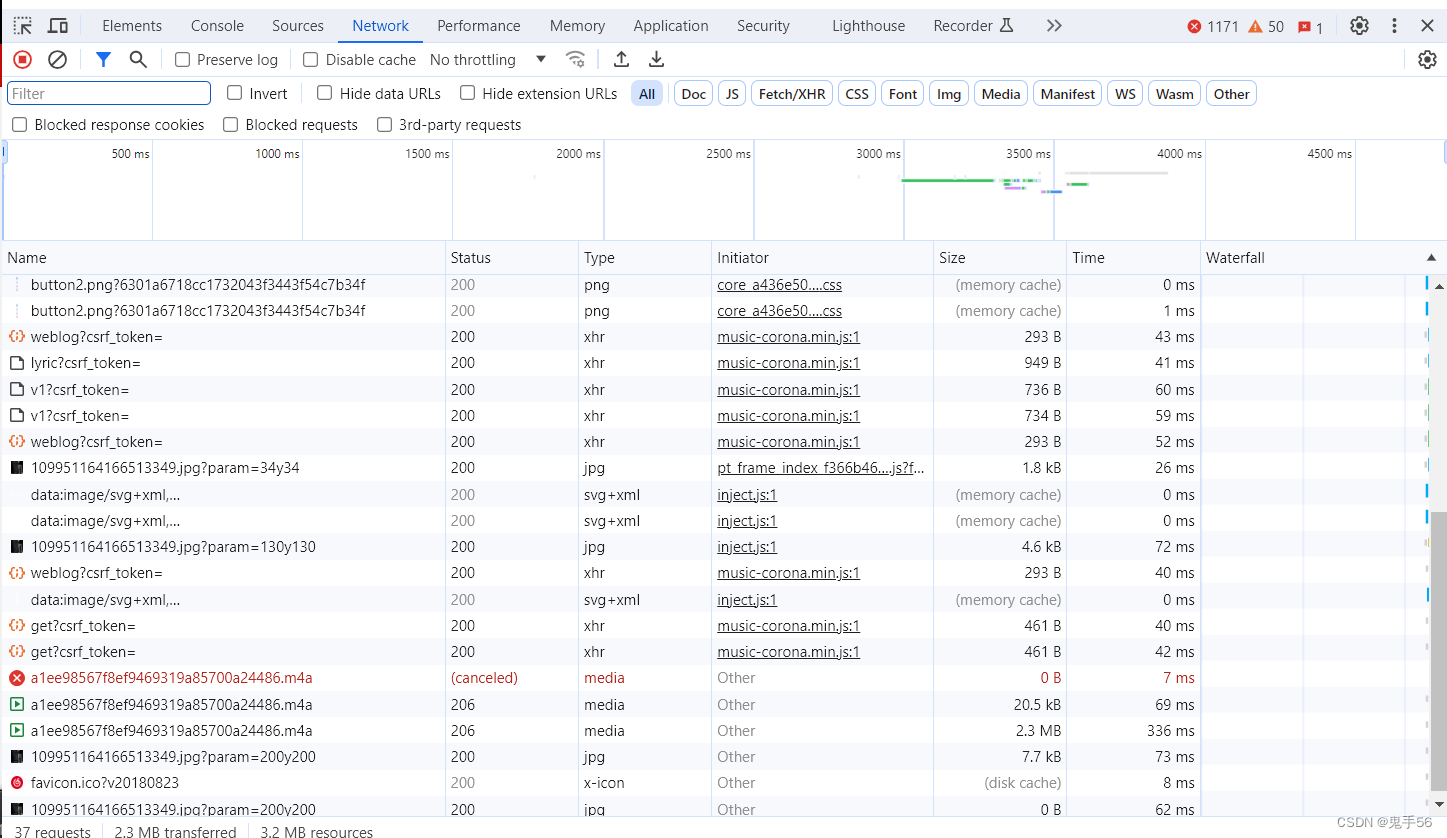Switch to the Elements tab
The height and width of the screenshot is (838, 1447).
click(132, 26)
